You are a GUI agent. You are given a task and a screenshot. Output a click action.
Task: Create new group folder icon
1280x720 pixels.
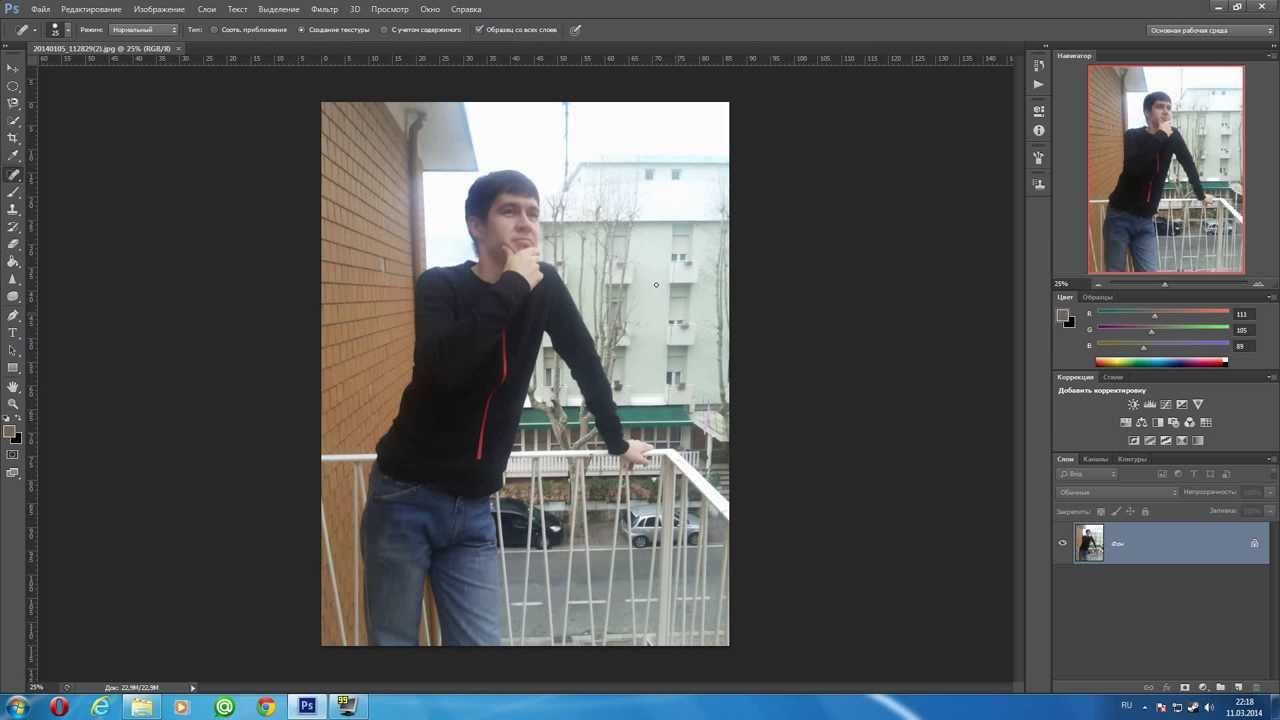tap(1221, 688)
